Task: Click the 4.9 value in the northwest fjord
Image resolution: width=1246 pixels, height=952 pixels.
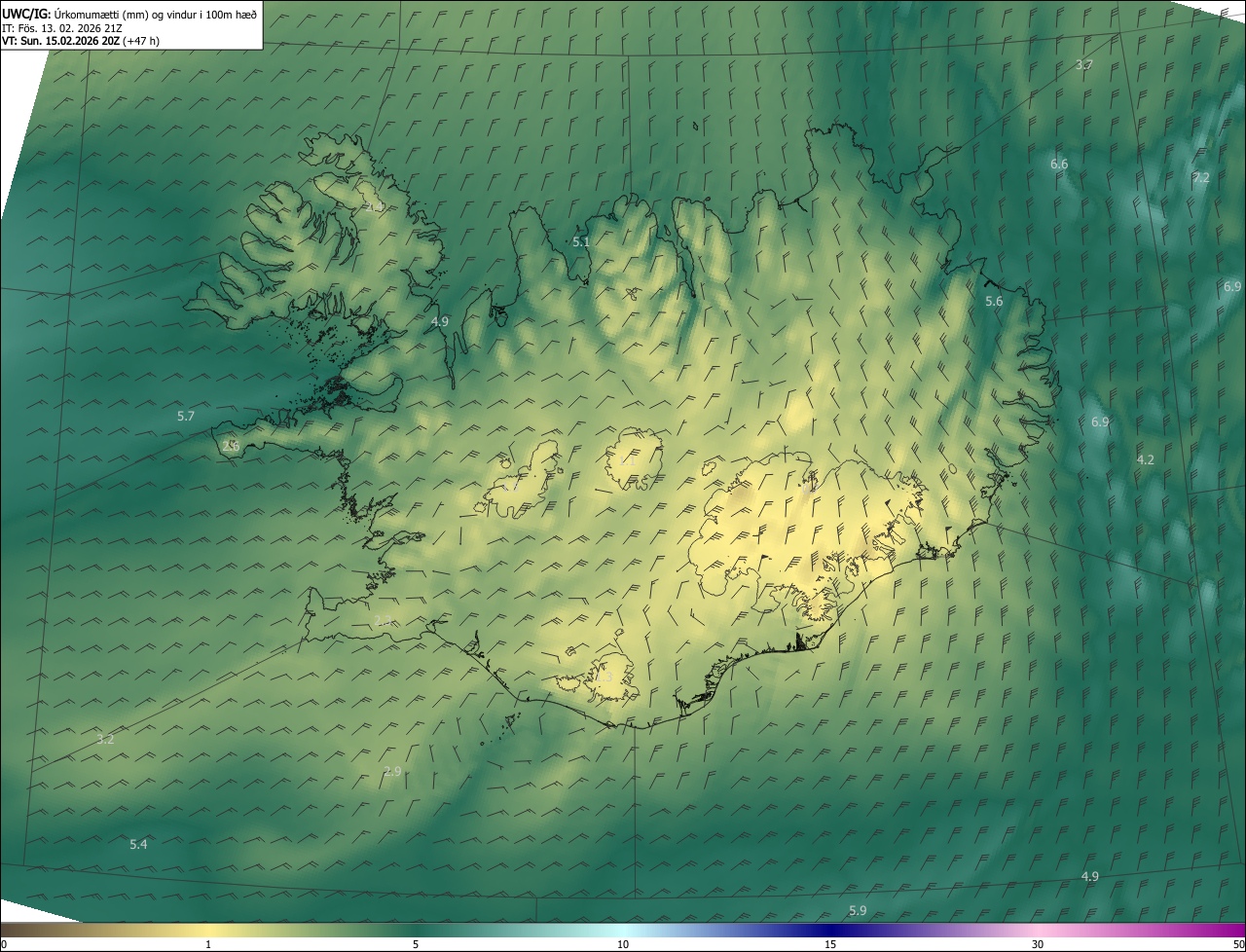Action: pos(439,320)
